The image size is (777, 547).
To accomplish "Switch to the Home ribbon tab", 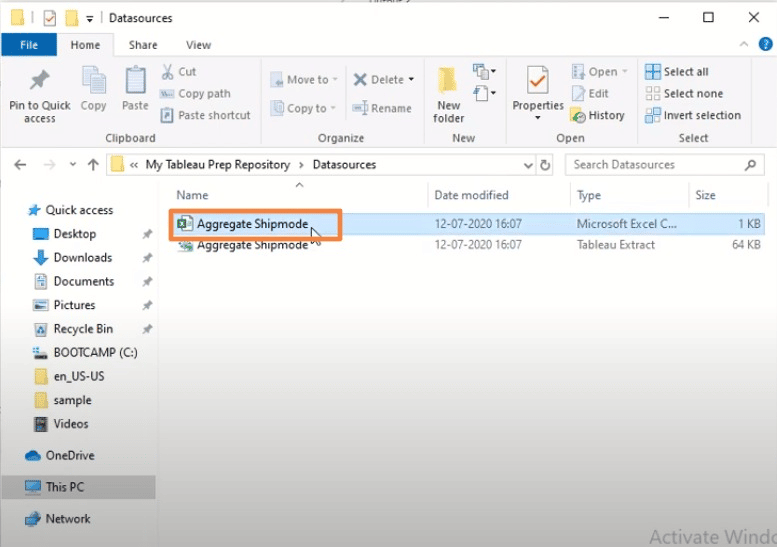I will point(85,45).
